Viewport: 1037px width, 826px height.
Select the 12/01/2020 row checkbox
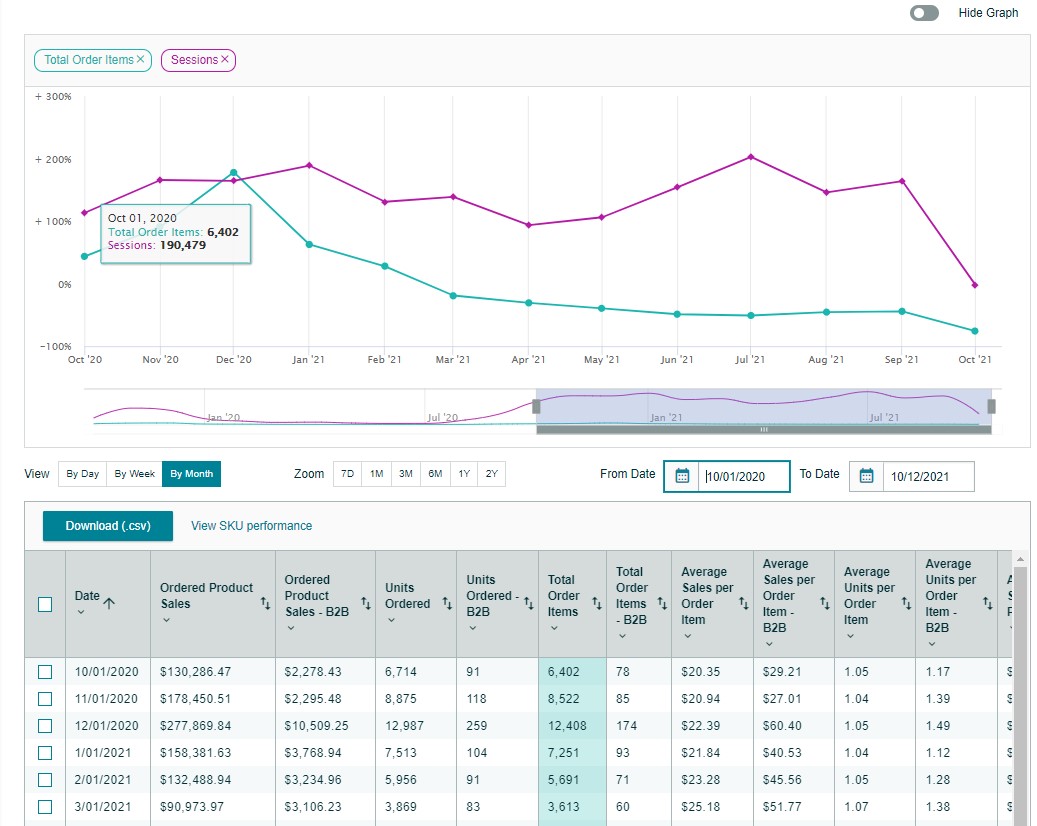[x=45, y=726]
